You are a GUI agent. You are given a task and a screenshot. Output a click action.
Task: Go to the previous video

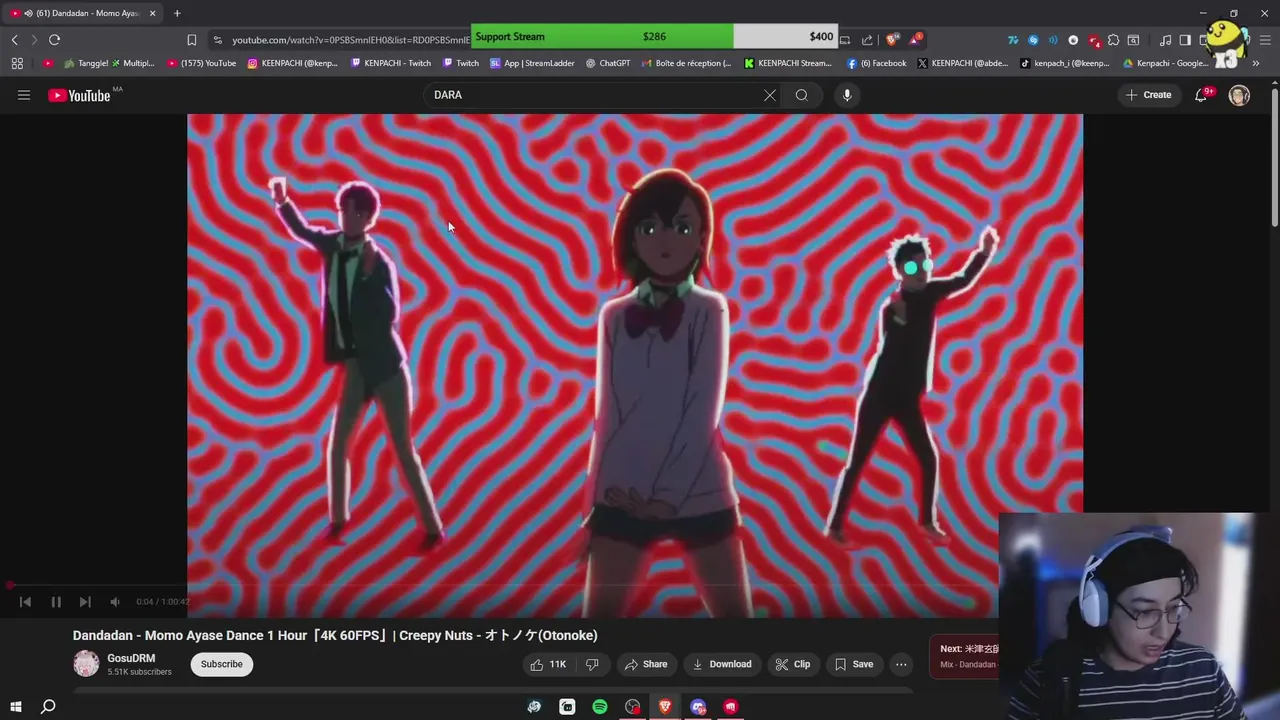(26, 602)
